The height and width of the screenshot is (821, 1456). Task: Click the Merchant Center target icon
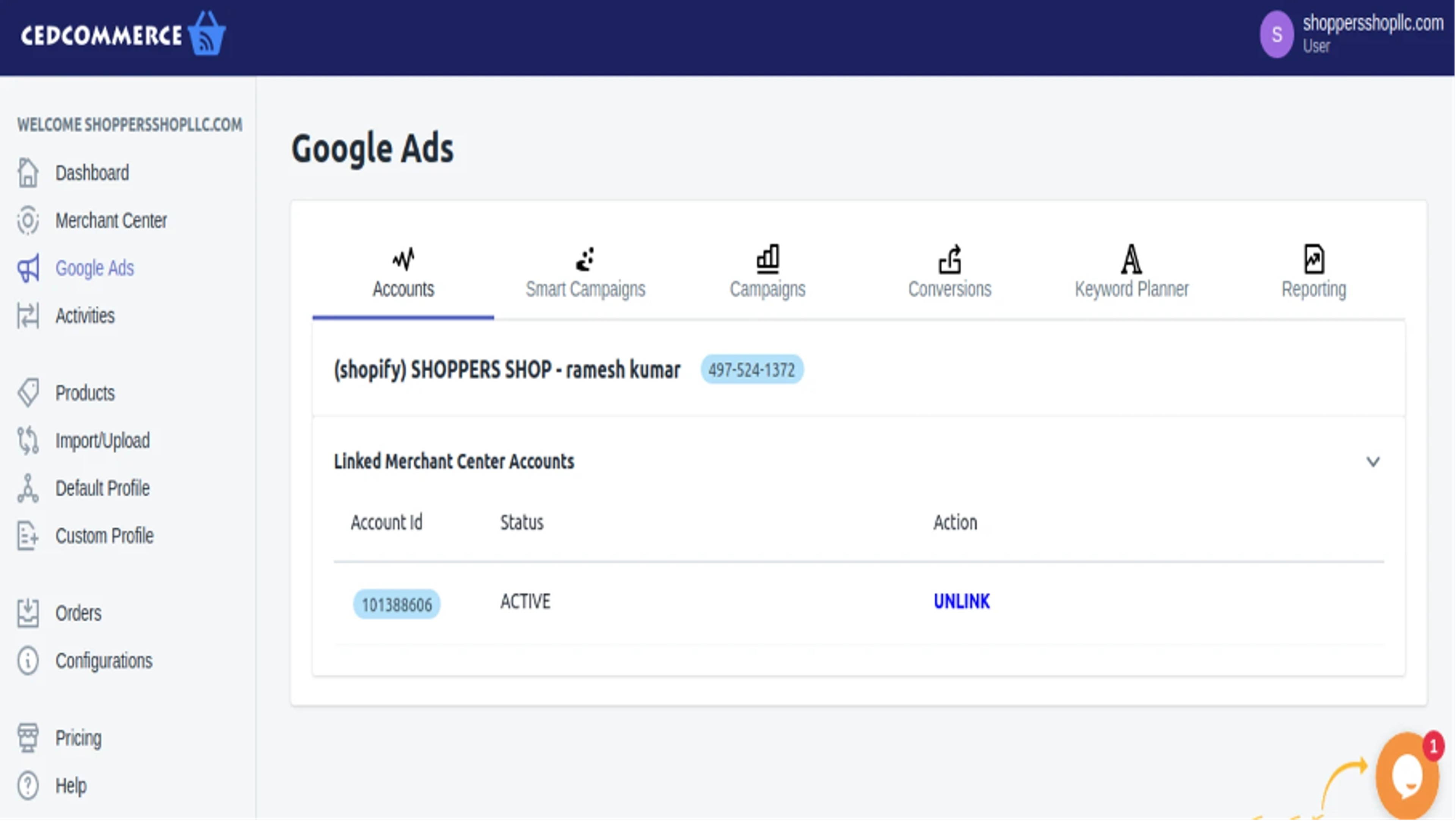[x=28, y=221]
